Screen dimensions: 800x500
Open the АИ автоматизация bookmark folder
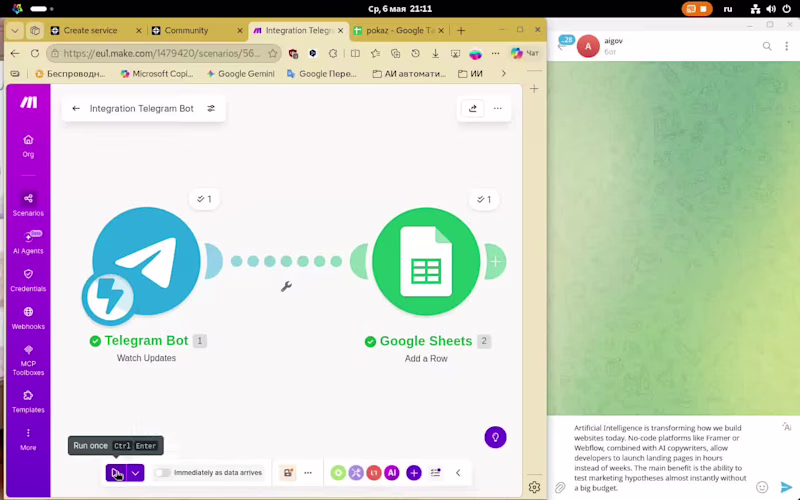(x=409, y=73)
